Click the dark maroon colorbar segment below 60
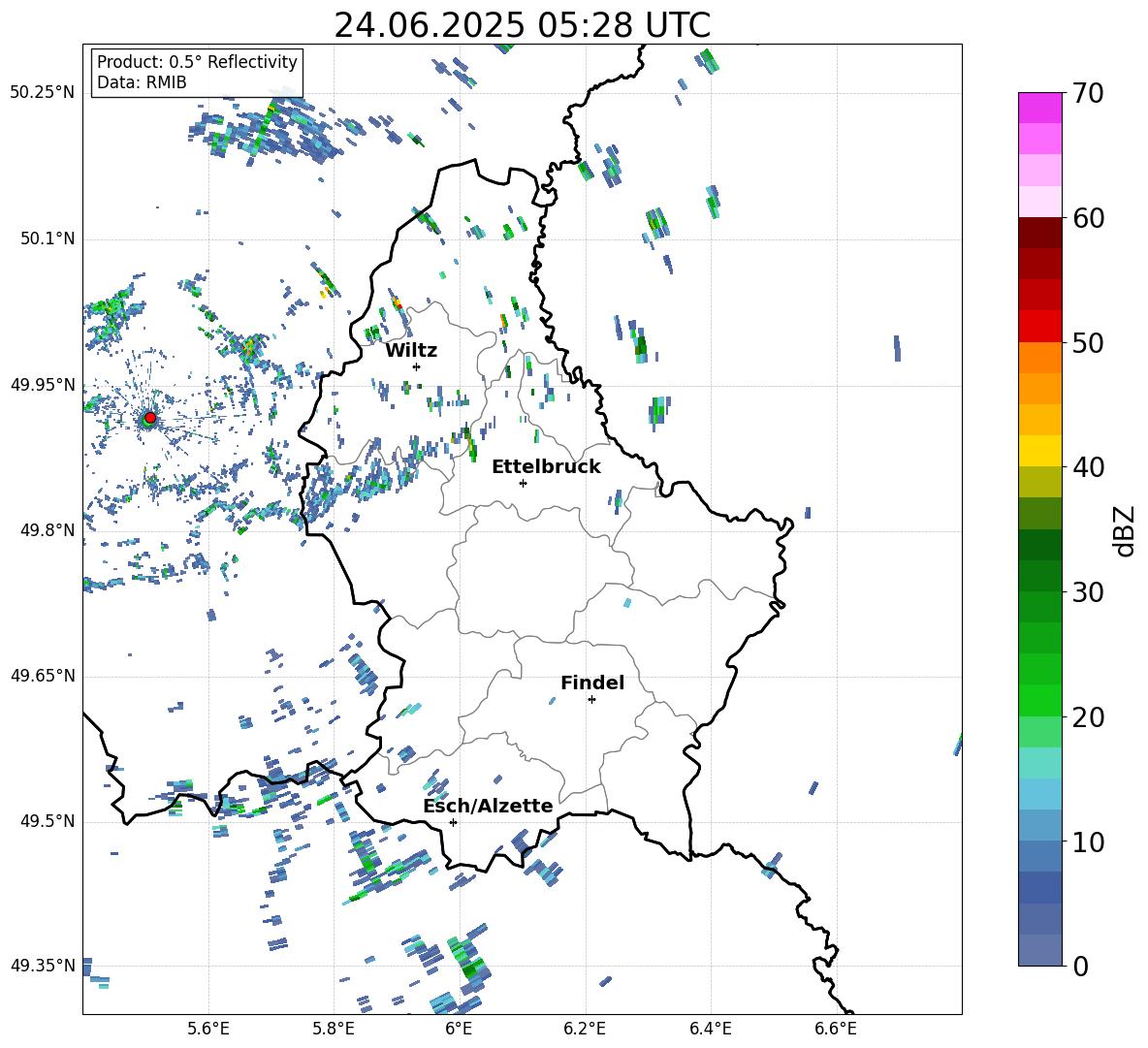 point(1040,233)
